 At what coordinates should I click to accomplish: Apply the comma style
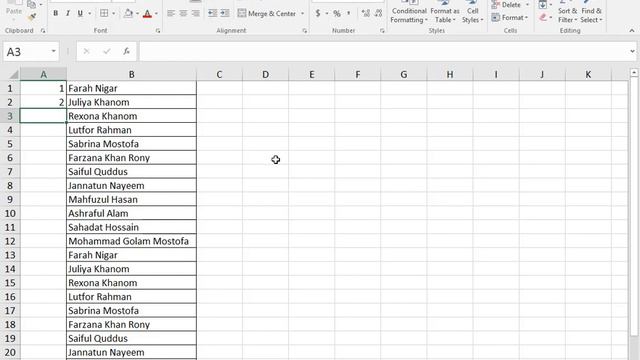(349, 13)
